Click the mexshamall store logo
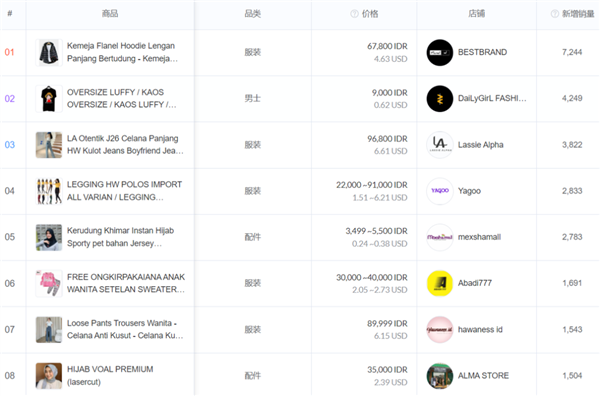Viewport: 600px width, 396px height. (x=440, y=237)
